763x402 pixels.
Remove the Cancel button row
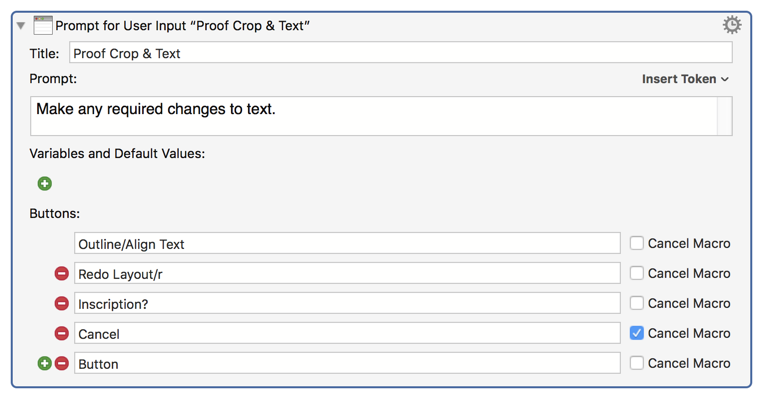61,333
